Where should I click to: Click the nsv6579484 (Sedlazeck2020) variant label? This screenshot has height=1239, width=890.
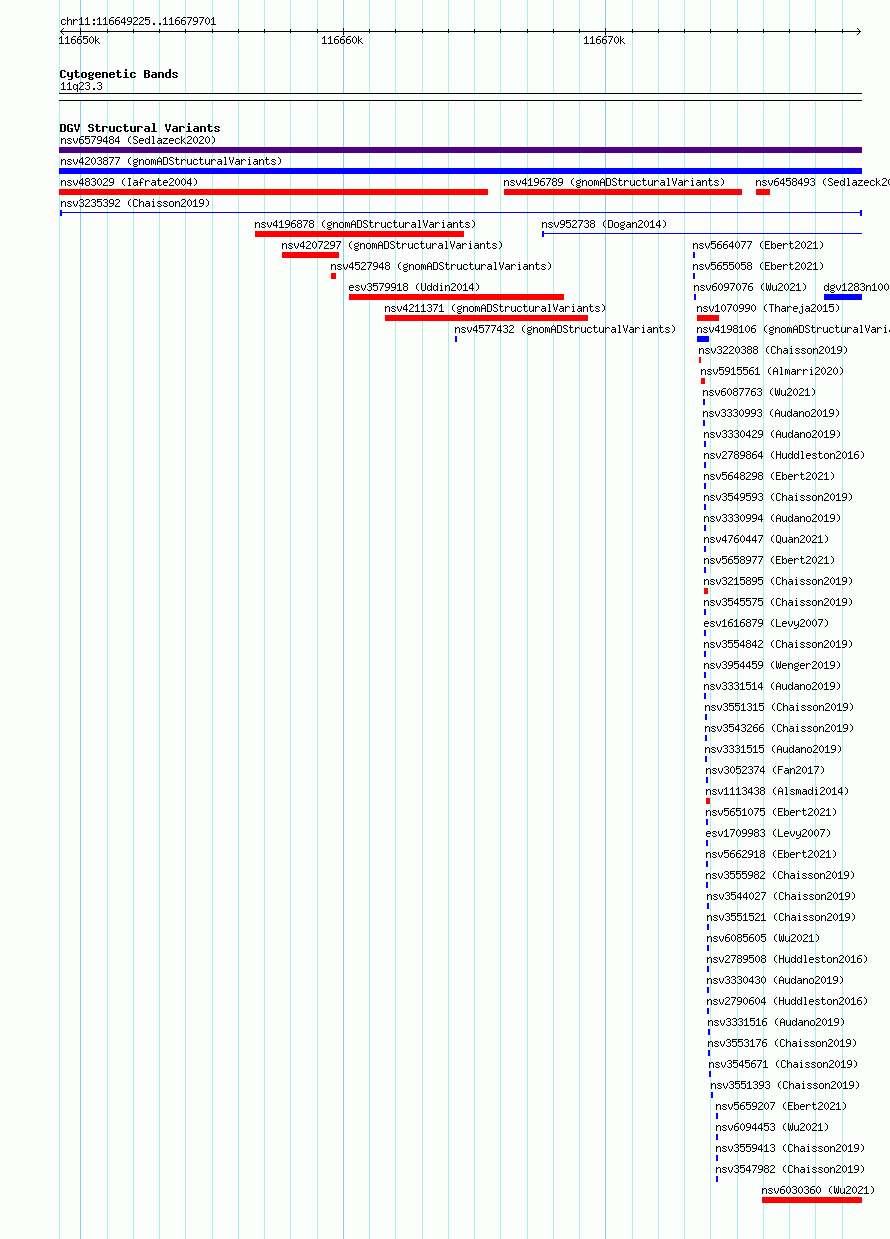click(x=138, y=140)
